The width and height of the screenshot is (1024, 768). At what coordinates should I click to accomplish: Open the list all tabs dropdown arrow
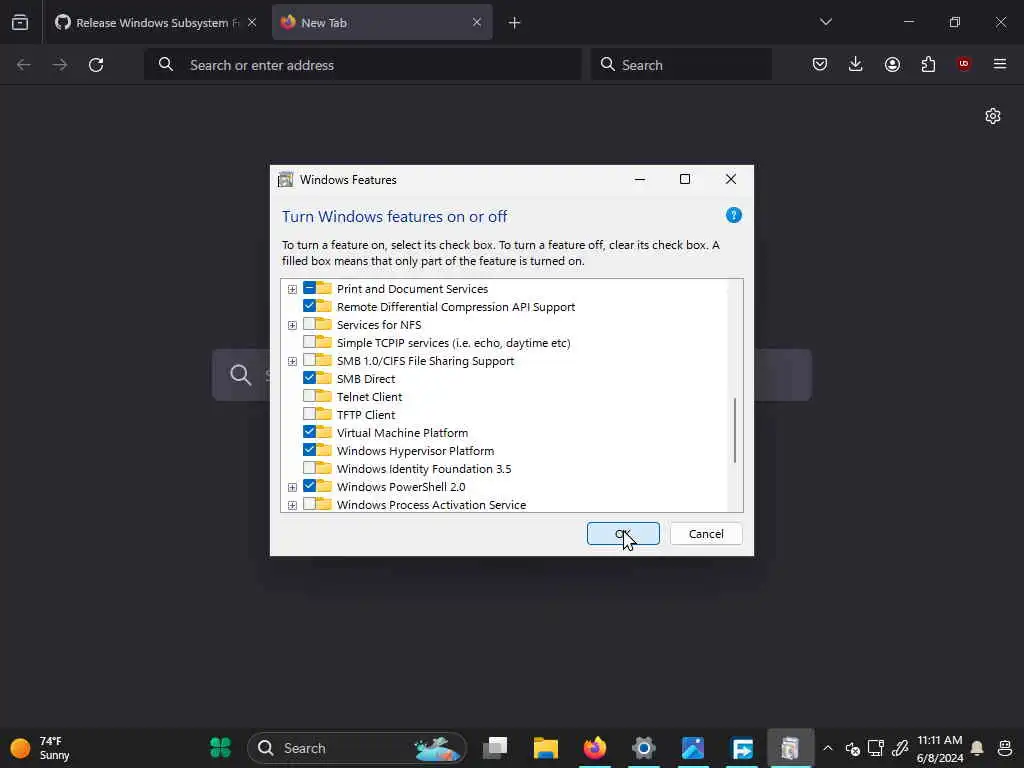pyautogui.click(x=826, y=22)
